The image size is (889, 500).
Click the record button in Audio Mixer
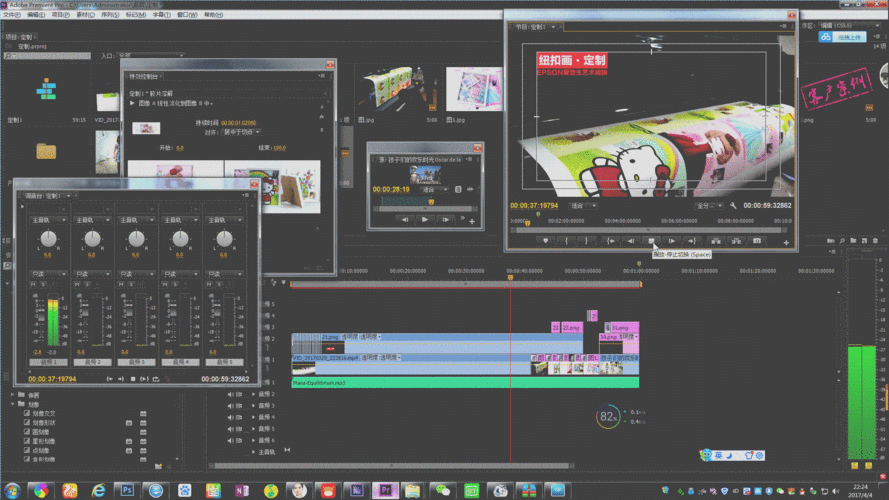[167, 379]
